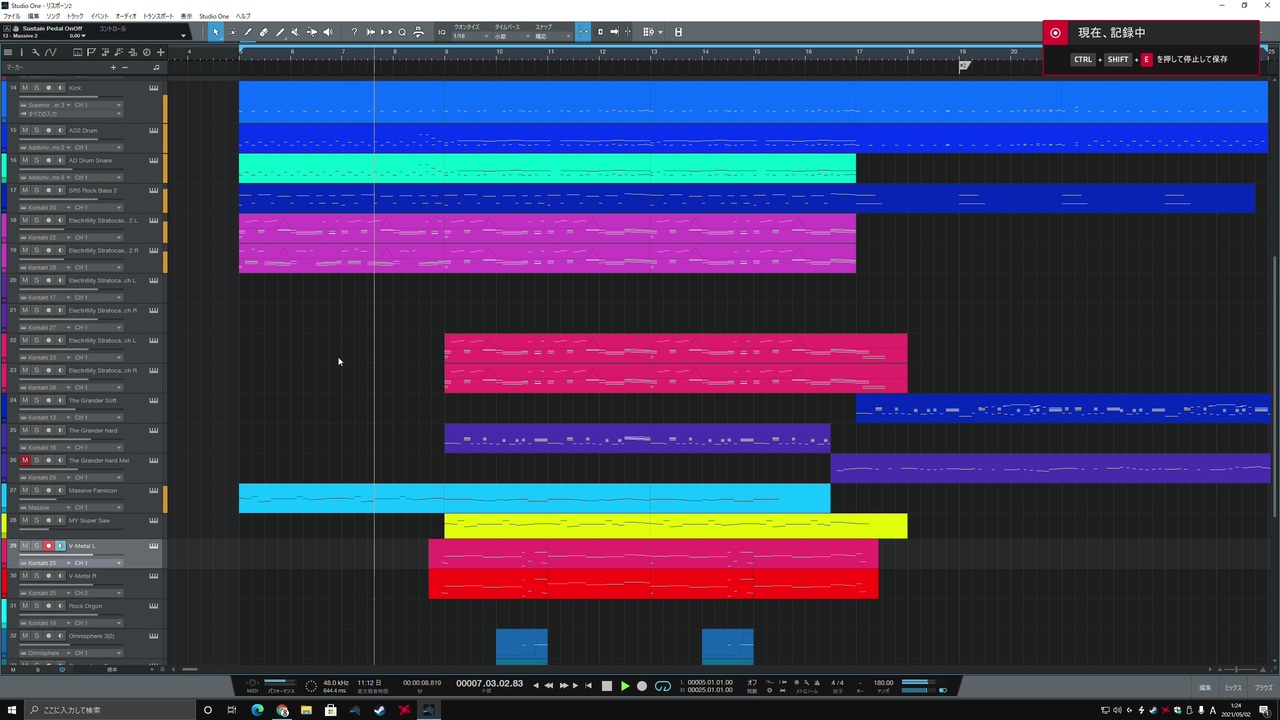Click the green Play button
The image size is (1280, 720).
point(625,686)
